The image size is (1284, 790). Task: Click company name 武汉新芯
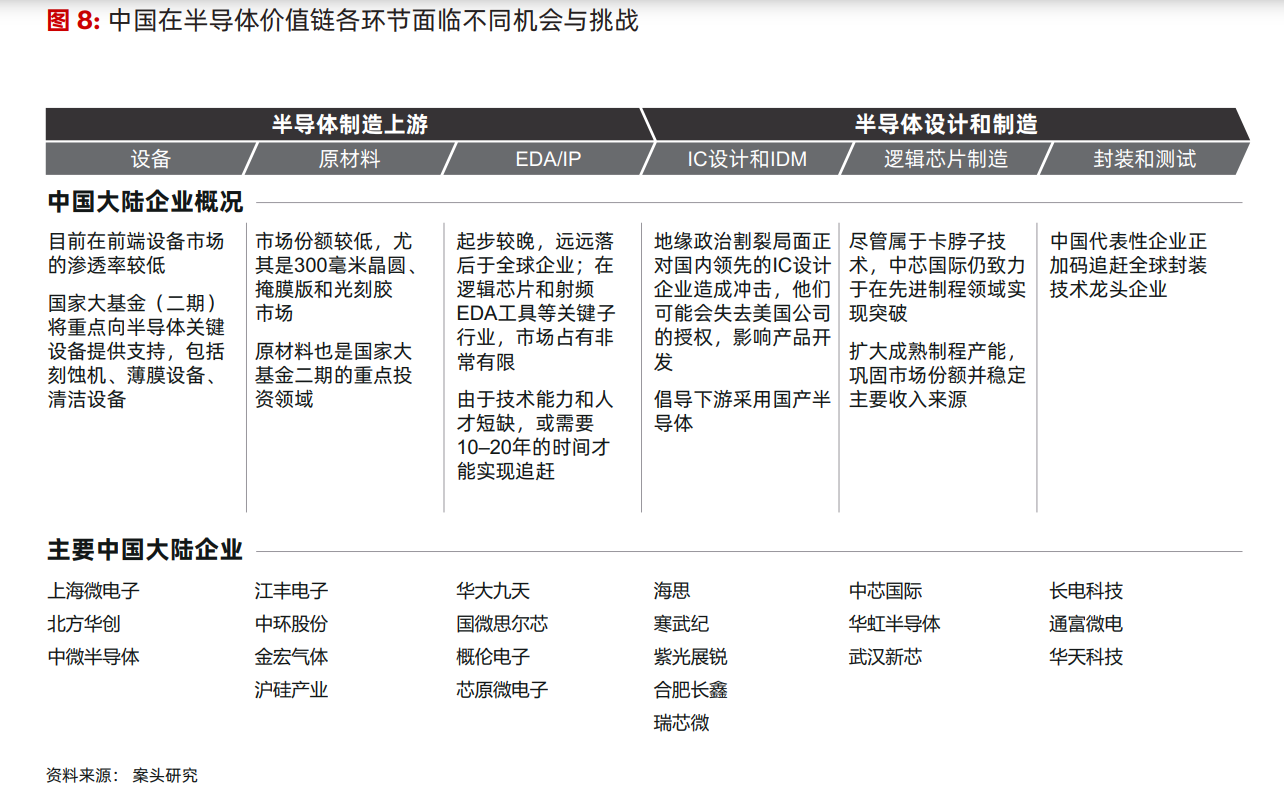[x=886, y=657]
